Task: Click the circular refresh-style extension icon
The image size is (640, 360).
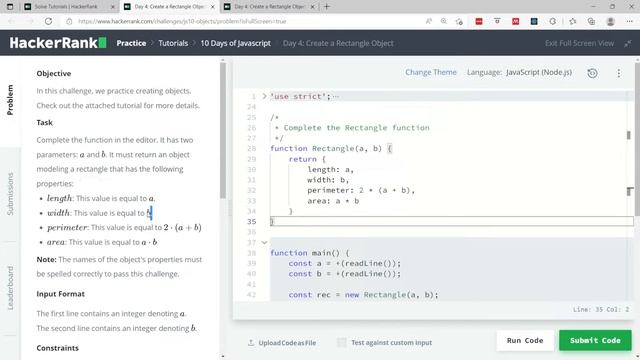Action: (x=553, y=21)
